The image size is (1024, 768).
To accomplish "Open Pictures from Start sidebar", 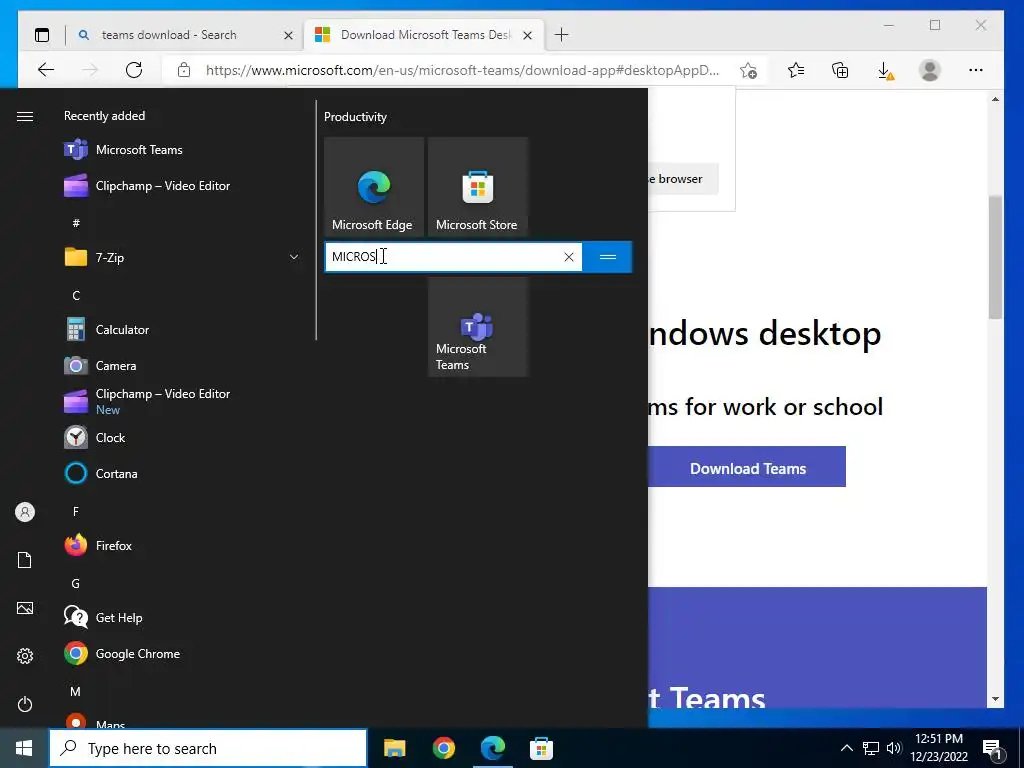I will [25, 608].
